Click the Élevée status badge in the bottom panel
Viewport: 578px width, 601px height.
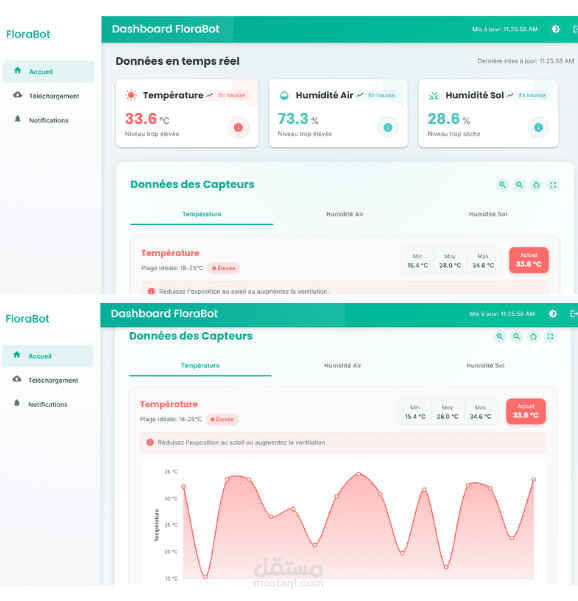click(x=222, y=419)
